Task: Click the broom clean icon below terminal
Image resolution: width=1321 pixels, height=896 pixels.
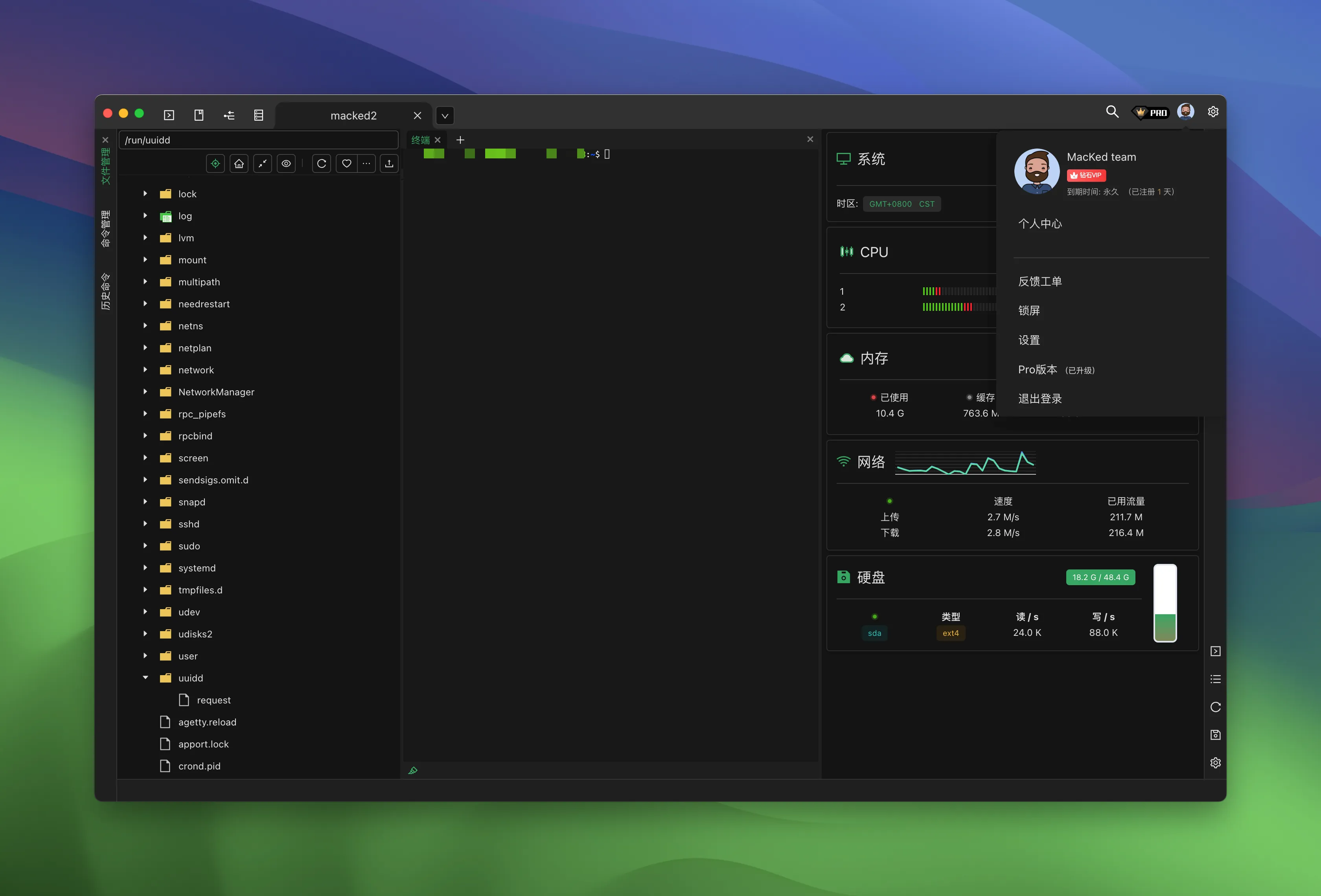Action: pyautogui.click(x=413, y=770)
